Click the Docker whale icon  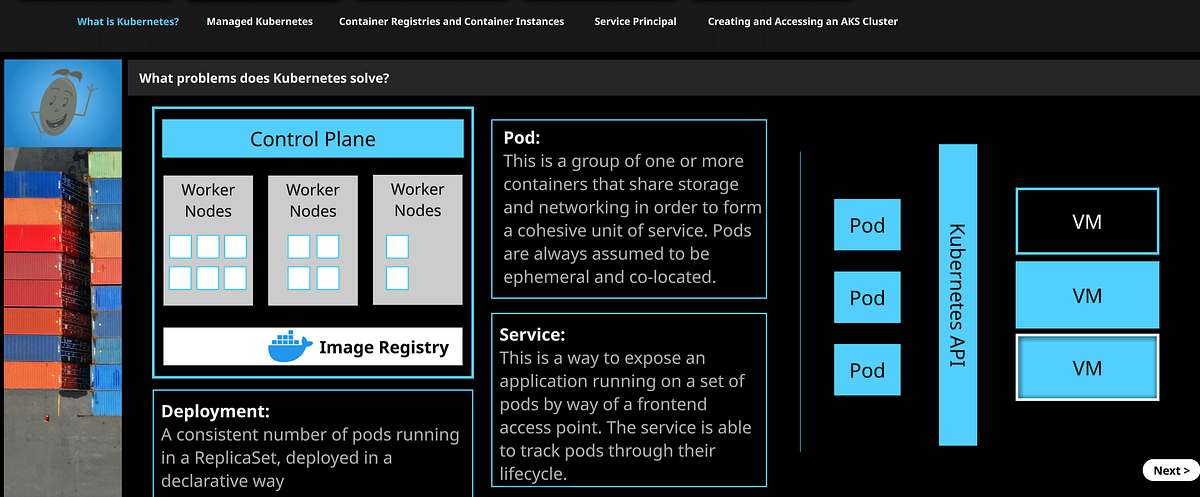tap(291, 347)
